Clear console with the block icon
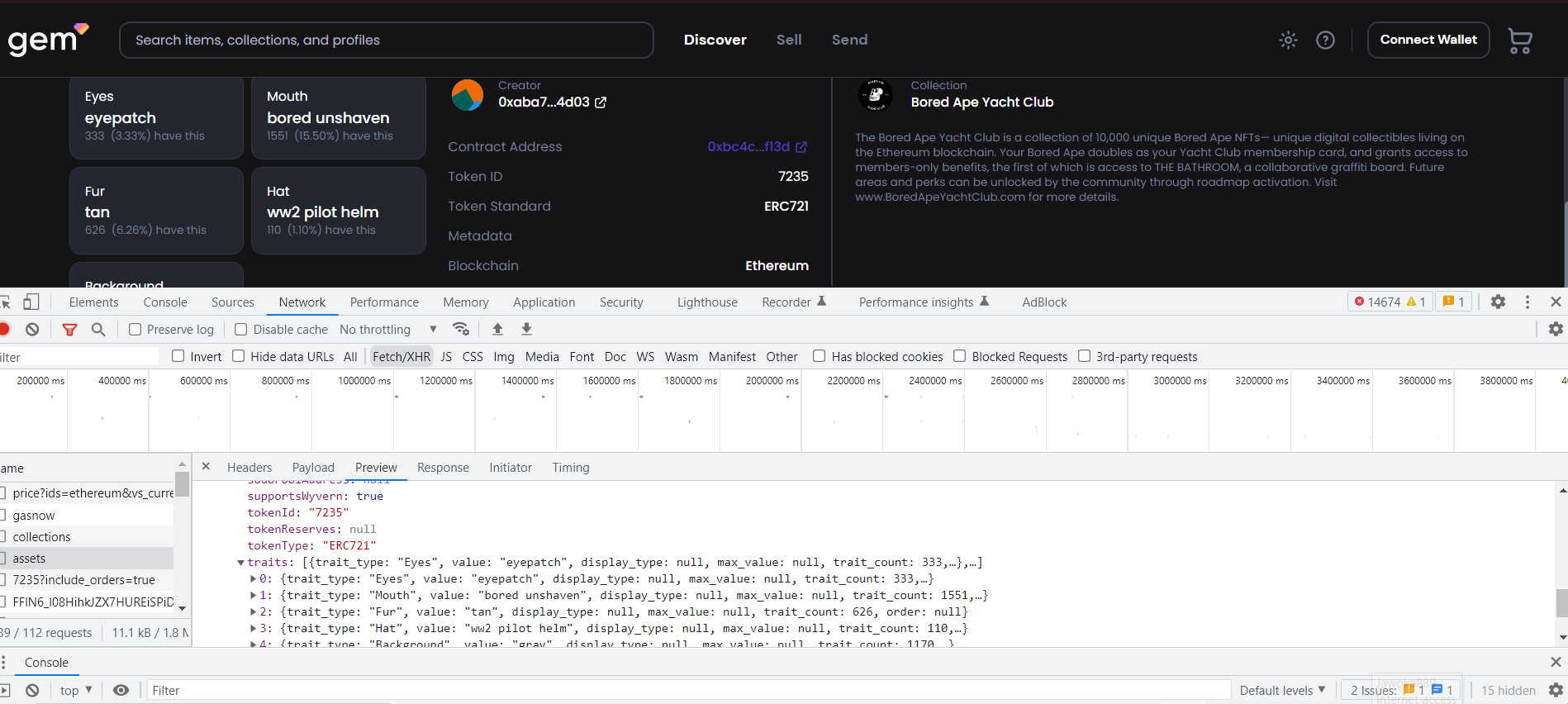This screenshot has width=1568, height=704. coord(32,690)
